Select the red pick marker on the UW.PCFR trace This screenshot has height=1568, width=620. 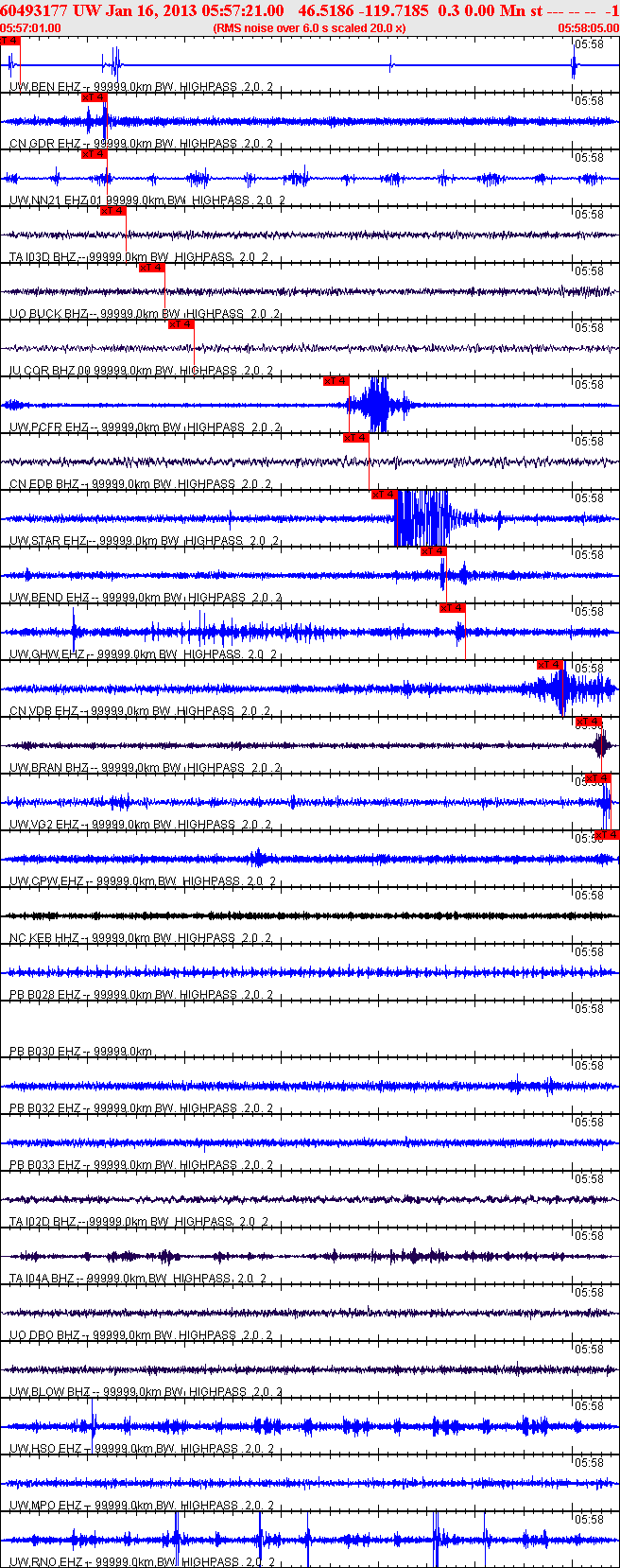tap(336, 381)
